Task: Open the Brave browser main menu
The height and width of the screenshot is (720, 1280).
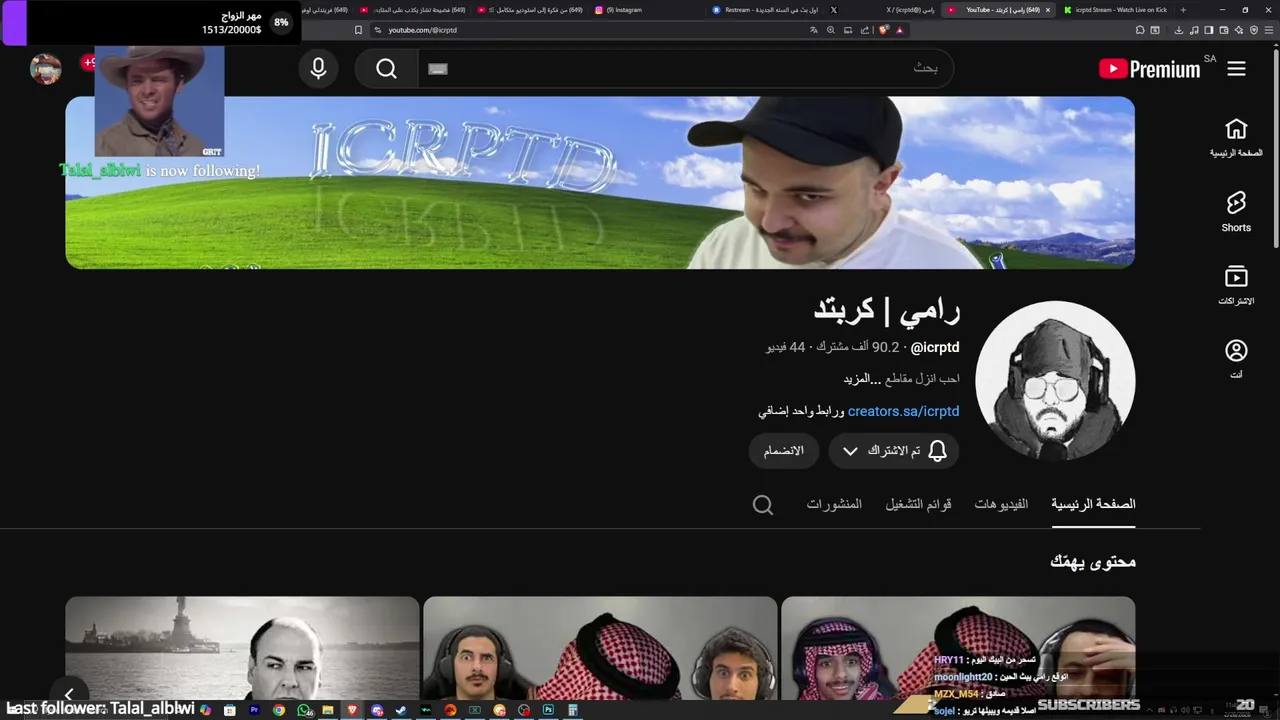Action: coord(1268,30)
